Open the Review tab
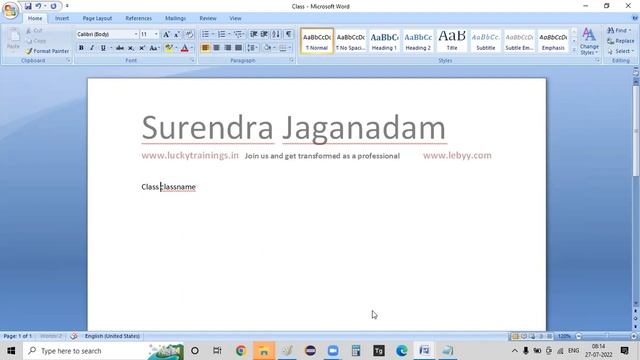The width and height of the screenshot is (640, 360). (x=208, y=18)
